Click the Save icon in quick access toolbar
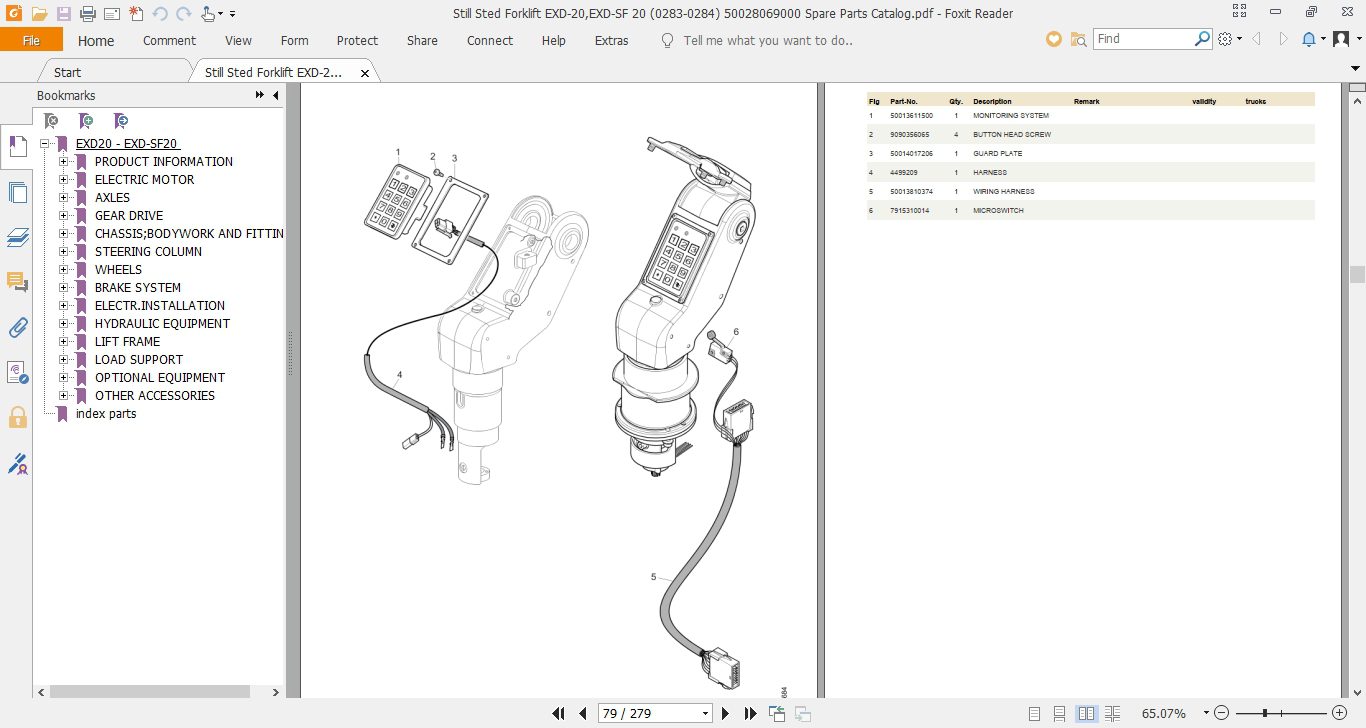 [x=63, y=14]
